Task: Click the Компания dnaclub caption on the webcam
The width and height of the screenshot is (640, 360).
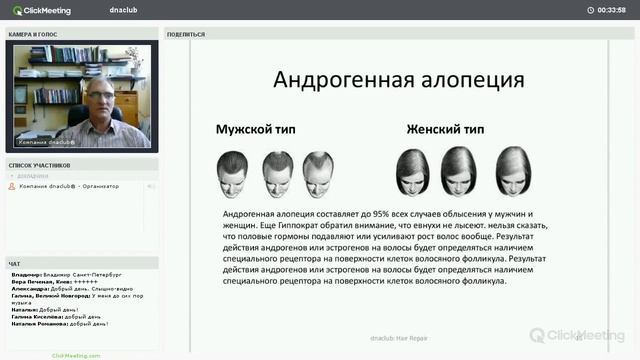Action: [47, 142]
